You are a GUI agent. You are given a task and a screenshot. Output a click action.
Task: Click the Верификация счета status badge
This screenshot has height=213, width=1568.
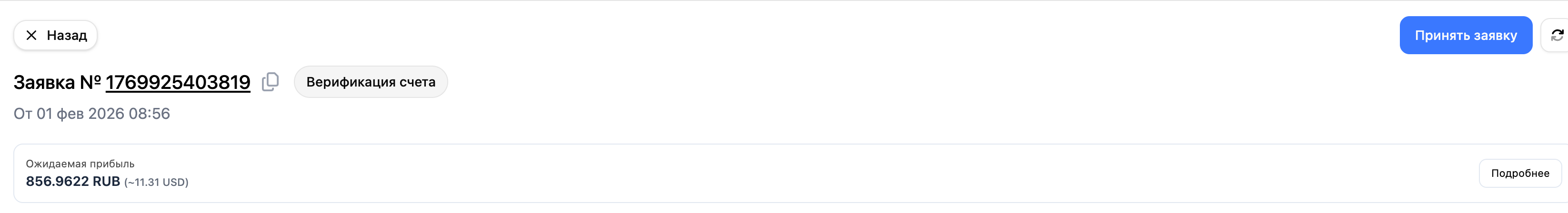coord(371,82)
